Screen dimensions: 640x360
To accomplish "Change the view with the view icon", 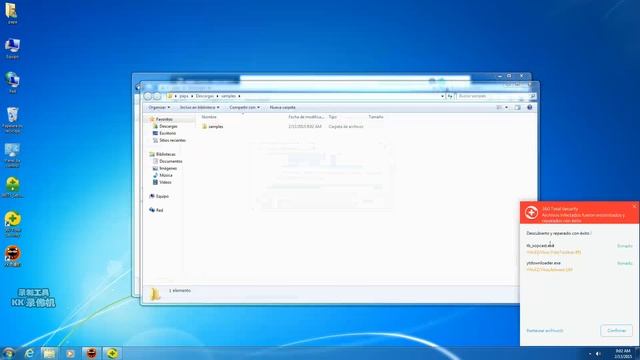I will 499,107.
